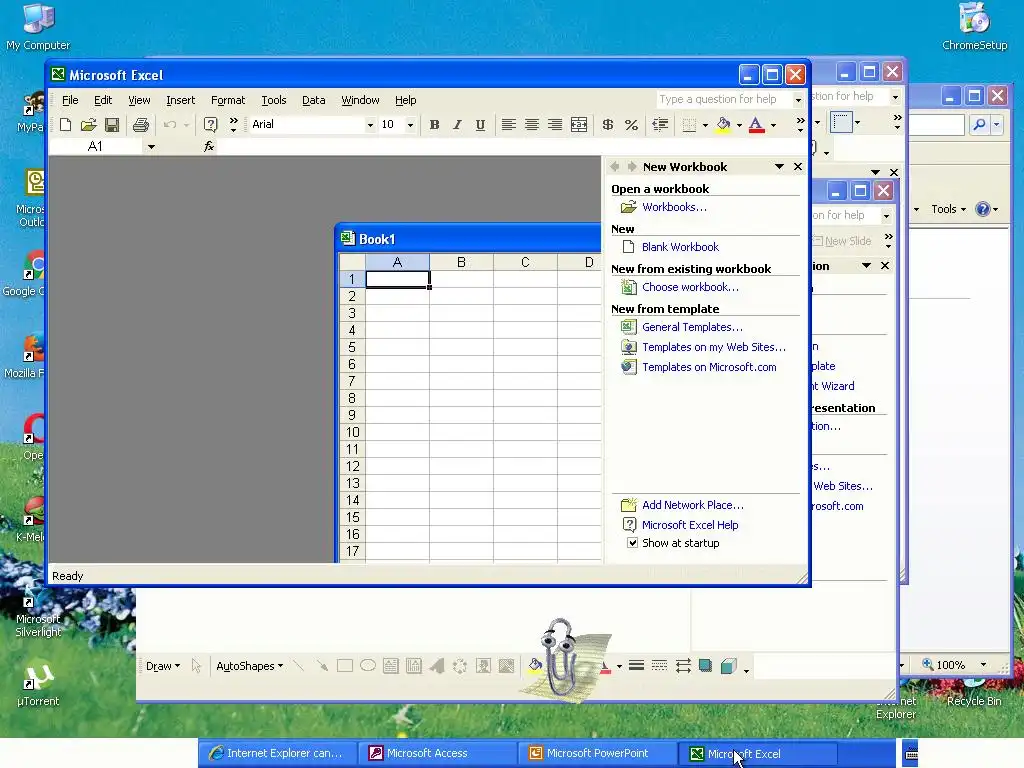This screenshot has width=1024, height=768.
Task: Click the Add Network Place... link
Action: pos(692,505)
